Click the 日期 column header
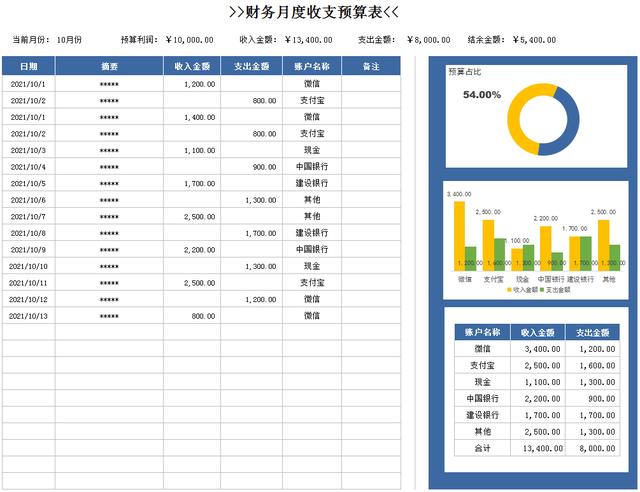 coord(29,66)
